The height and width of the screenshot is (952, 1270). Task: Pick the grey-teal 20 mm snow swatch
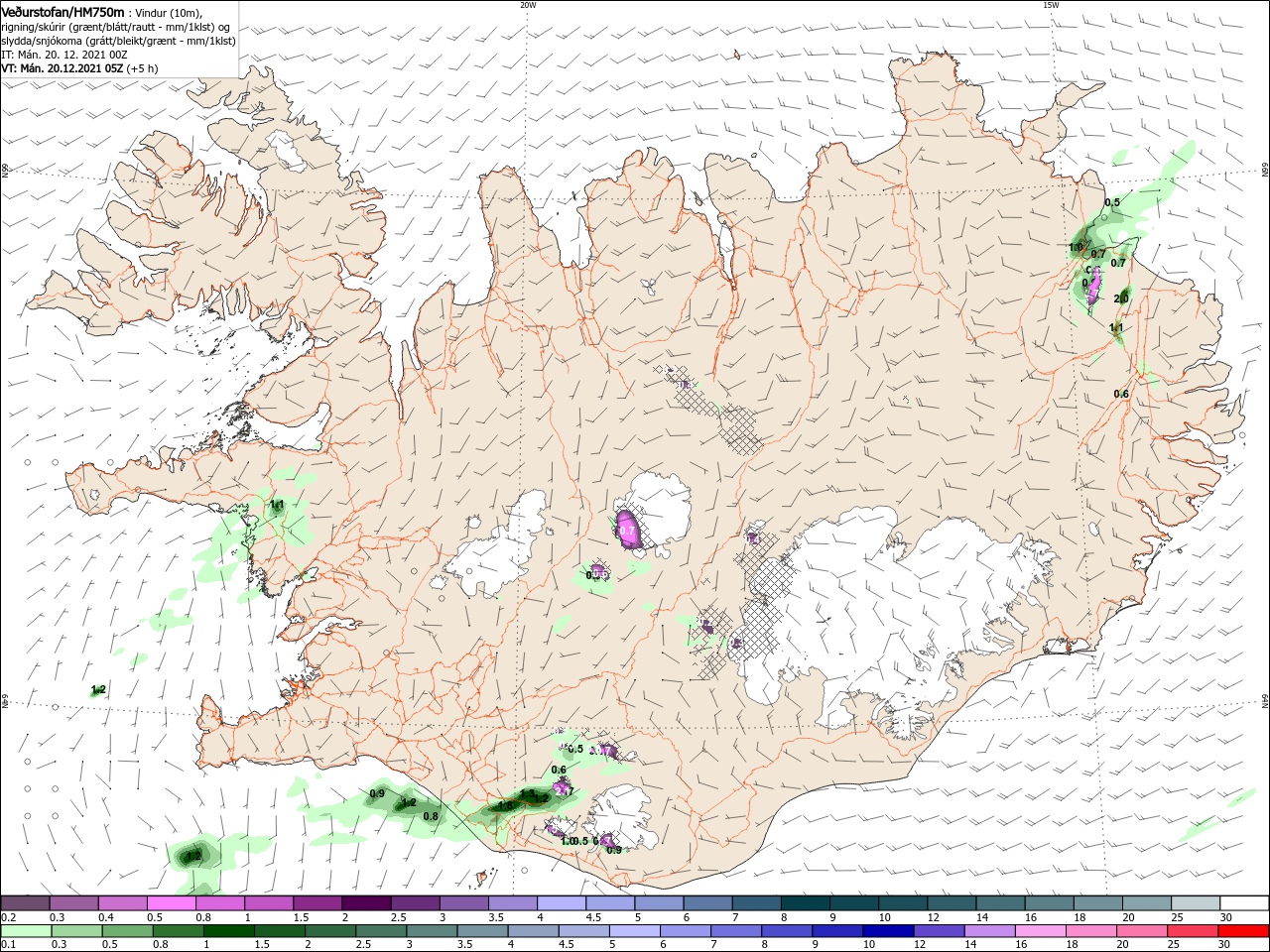pos(1147,903)
